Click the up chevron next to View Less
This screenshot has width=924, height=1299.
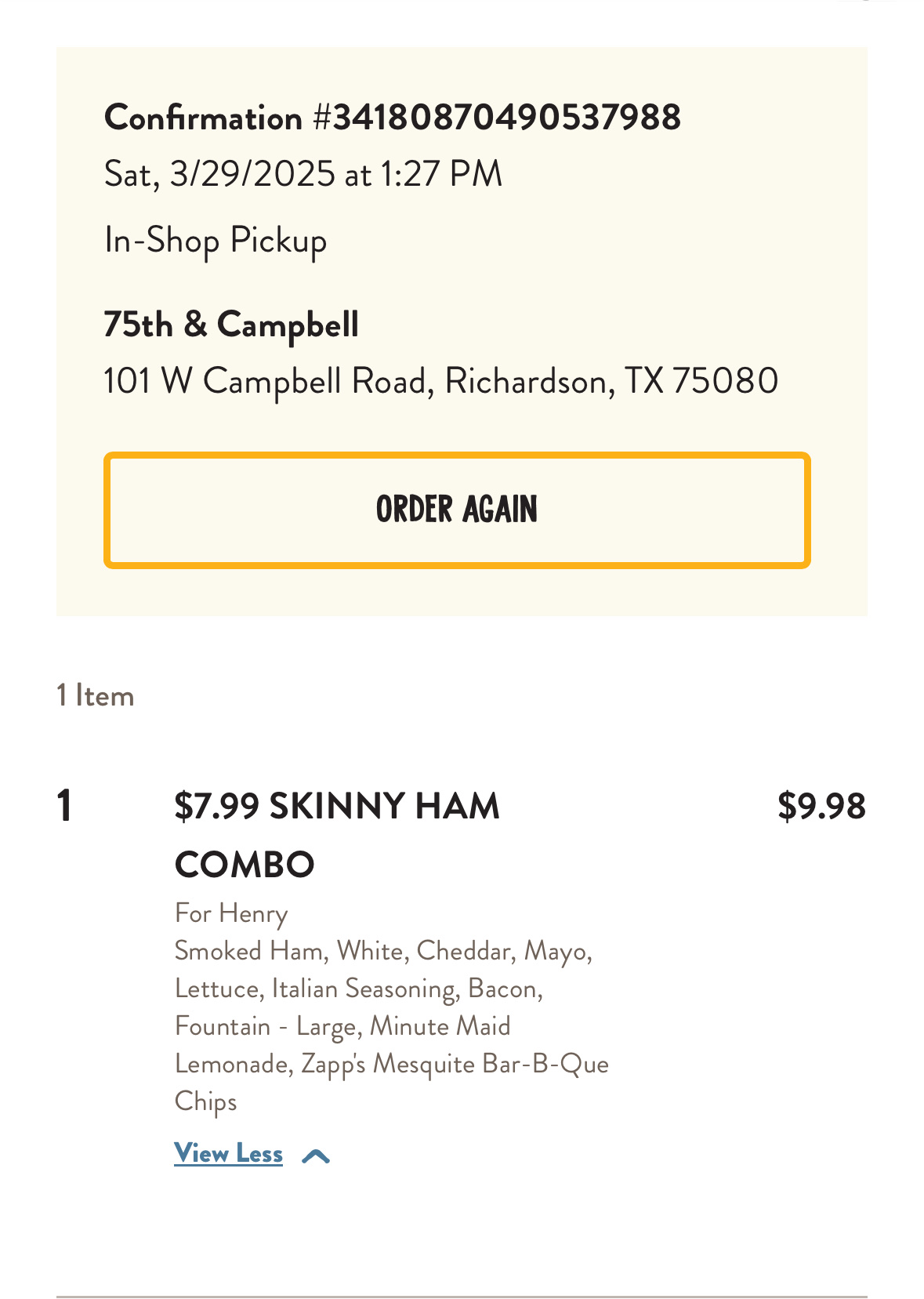click(316, 1156)
